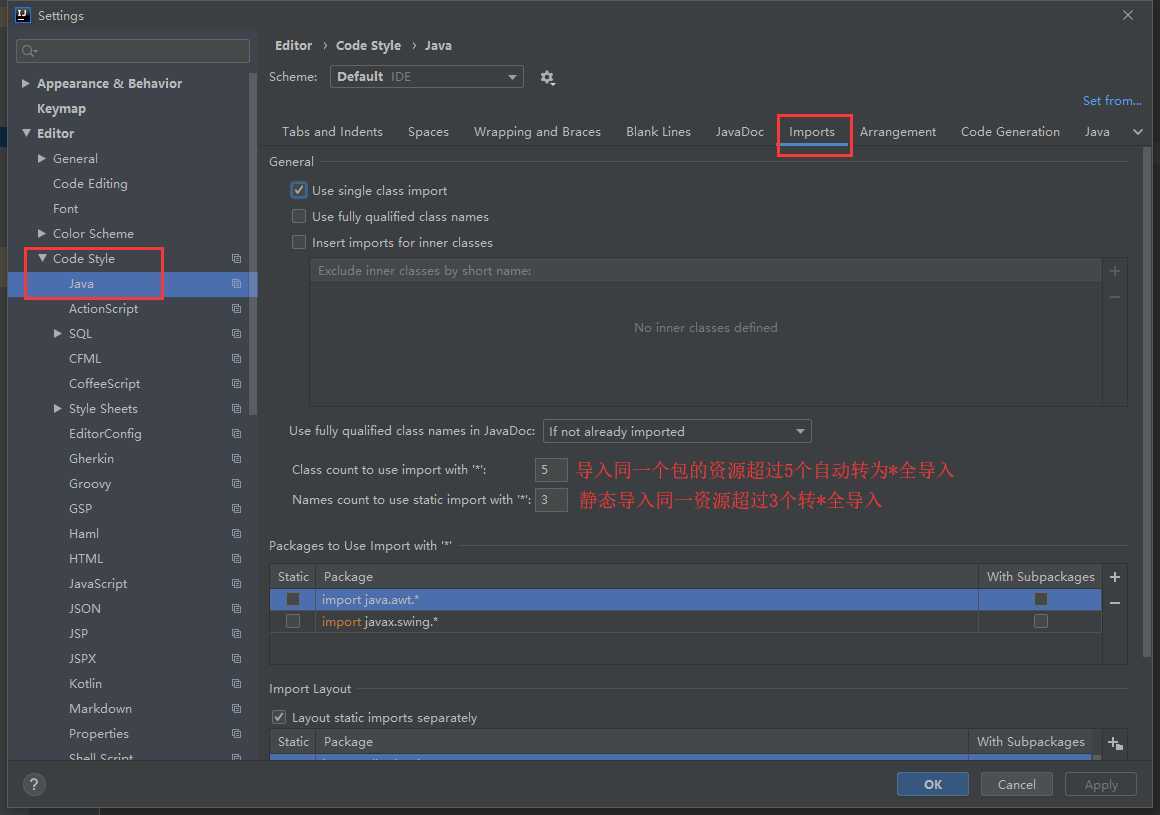Click the icon beside CoffeeScript row

point(236,384)
